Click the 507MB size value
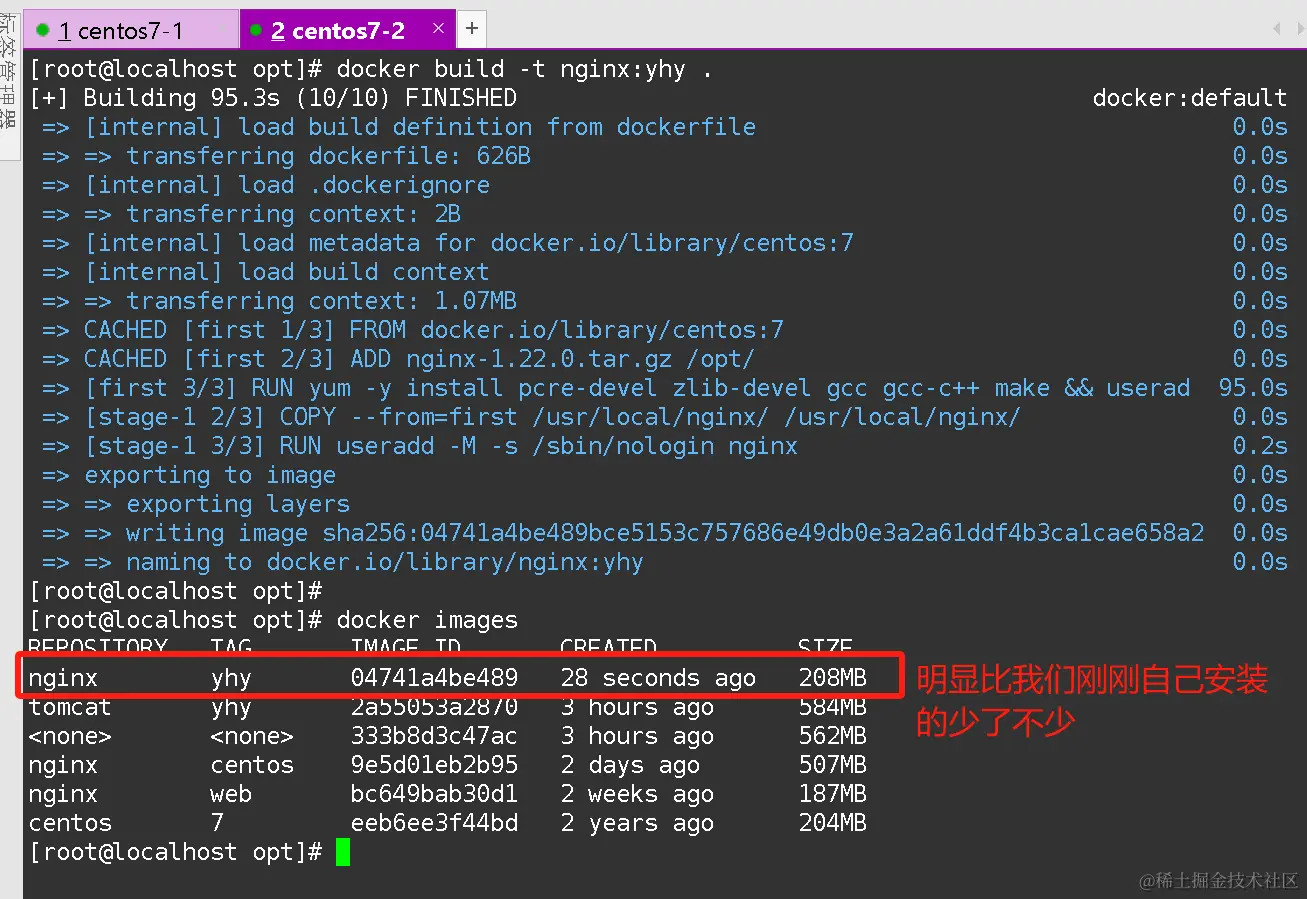1307x899 pixels. 833,765
